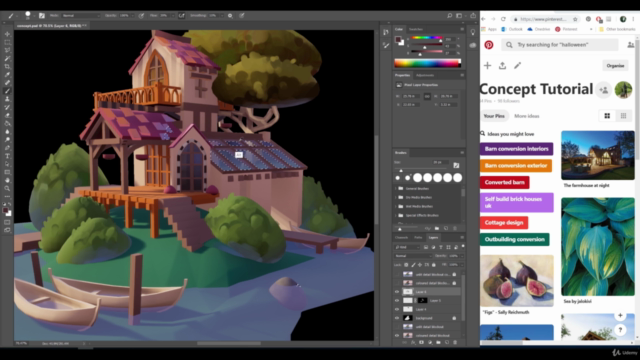Viewport: 640px width, 360px height.
Task: Click the Organise button on Pinterest
Action: [x=615, y=66]
